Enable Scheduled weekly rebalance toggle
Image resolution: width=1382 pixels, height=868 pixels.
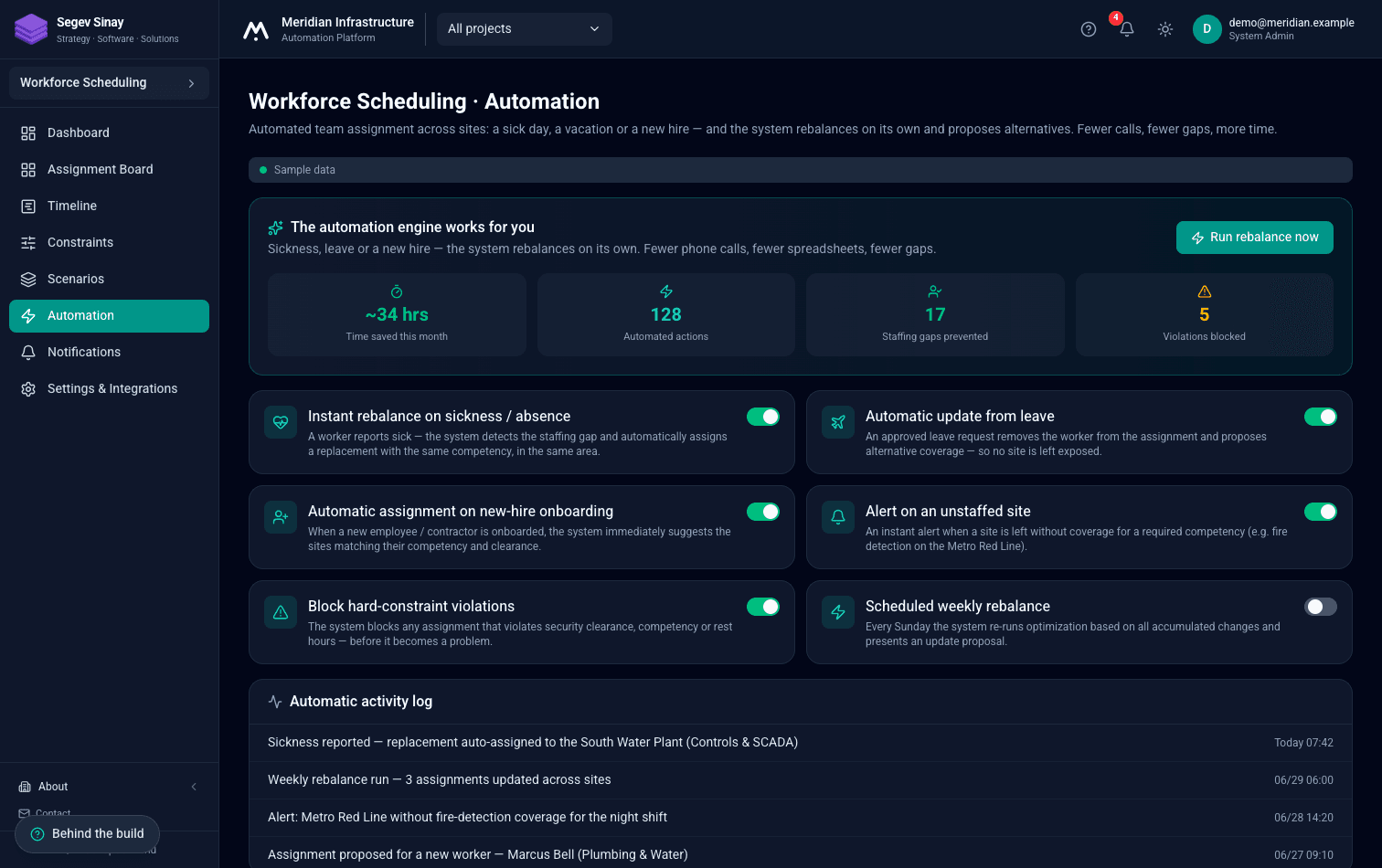(1321, 607)
